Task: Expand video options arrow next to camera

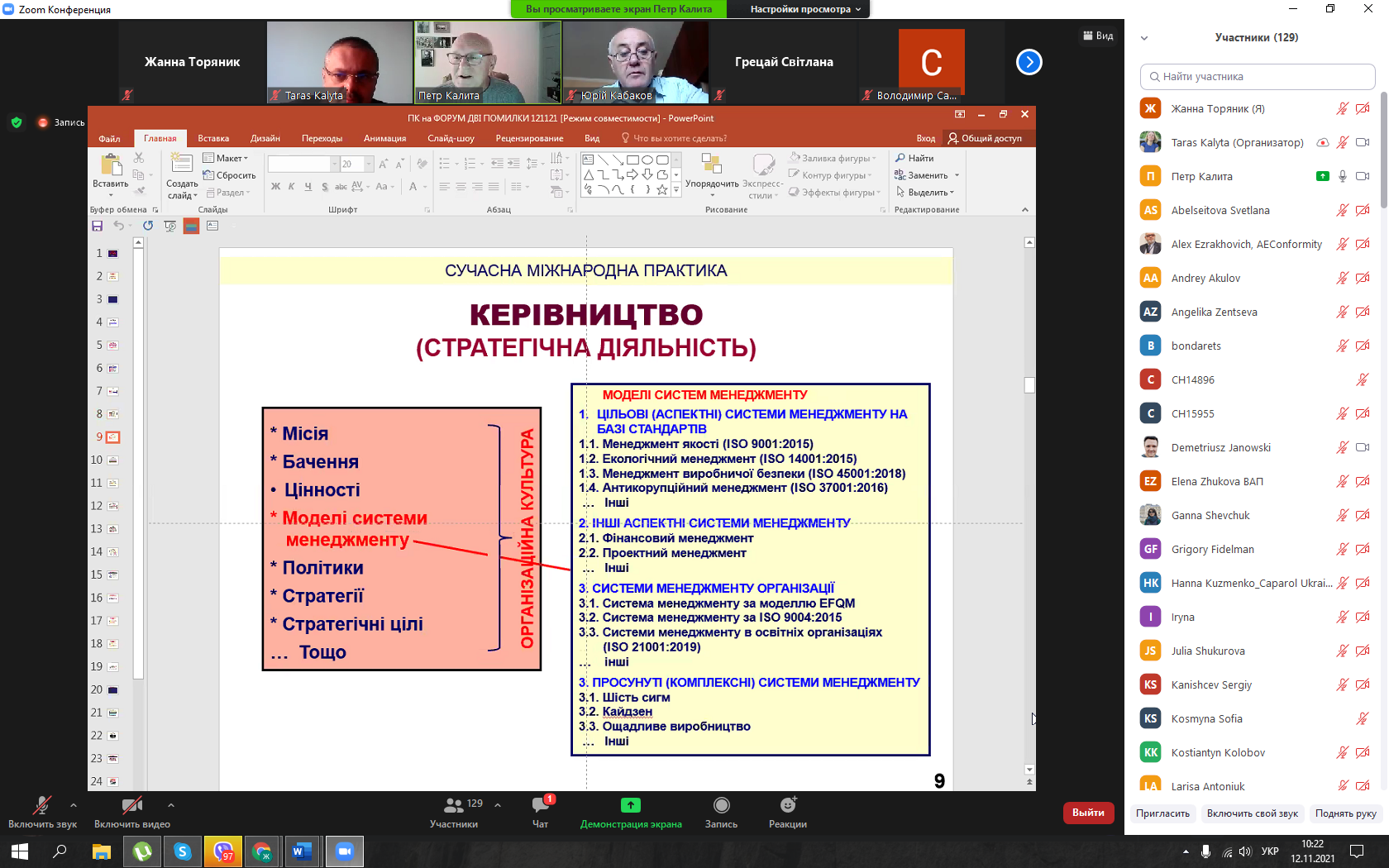Action: click(170, 804)
